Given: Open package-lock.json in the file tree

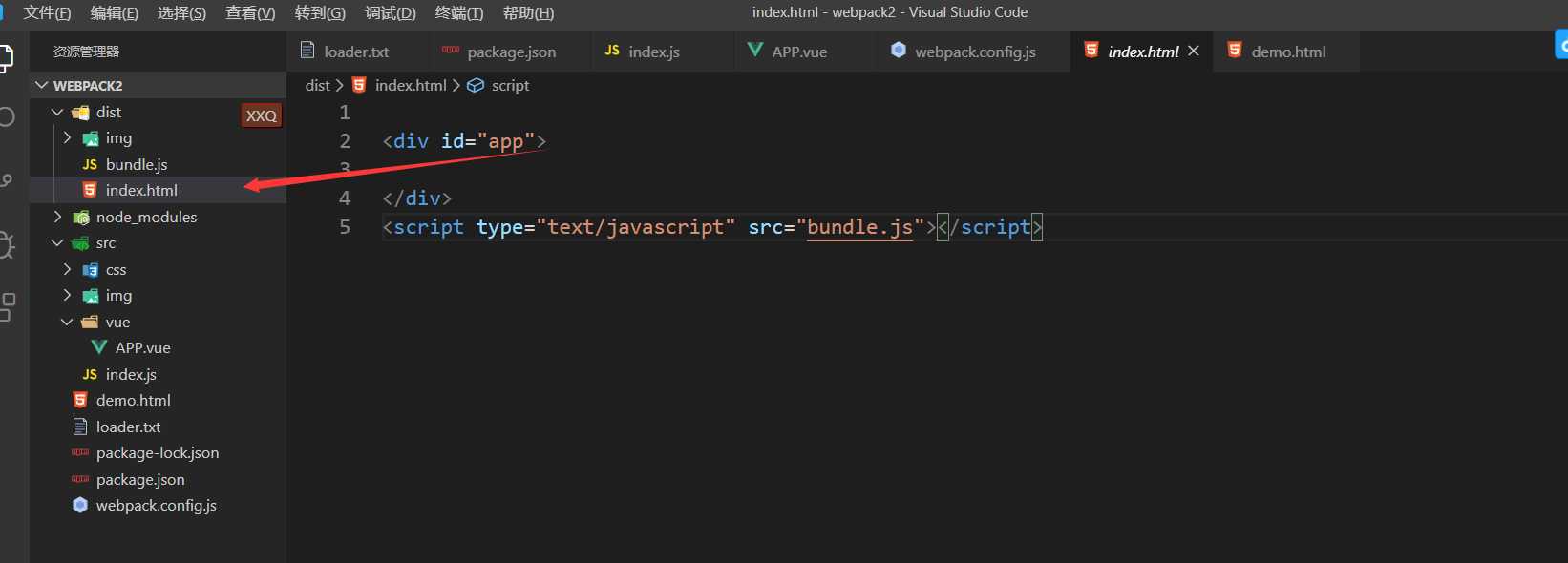Looking at the screenshot, I should pos(158,452).
